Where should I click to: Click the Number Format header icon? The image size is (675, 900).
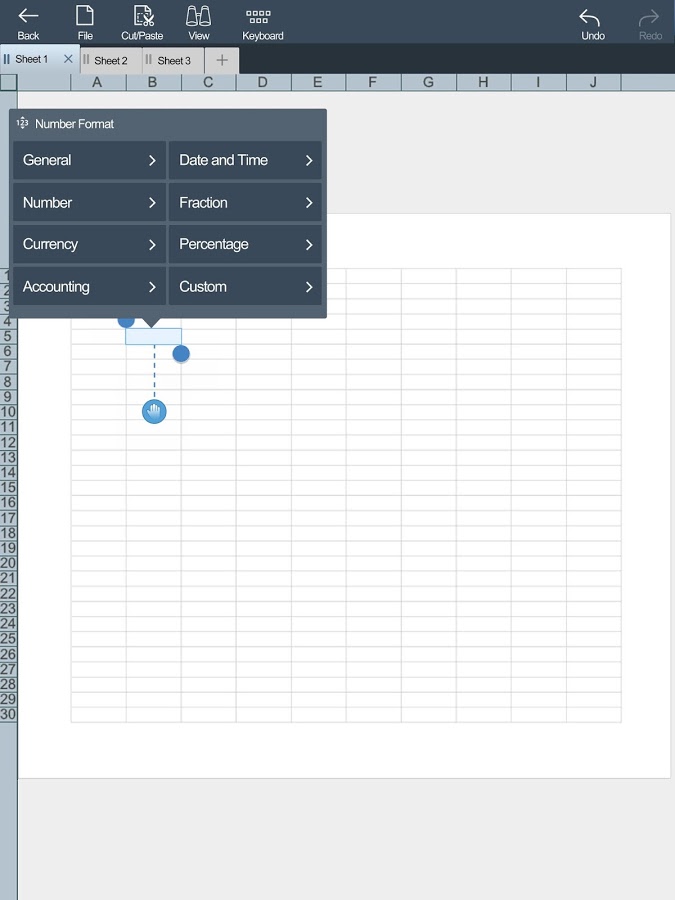[22, 123]
